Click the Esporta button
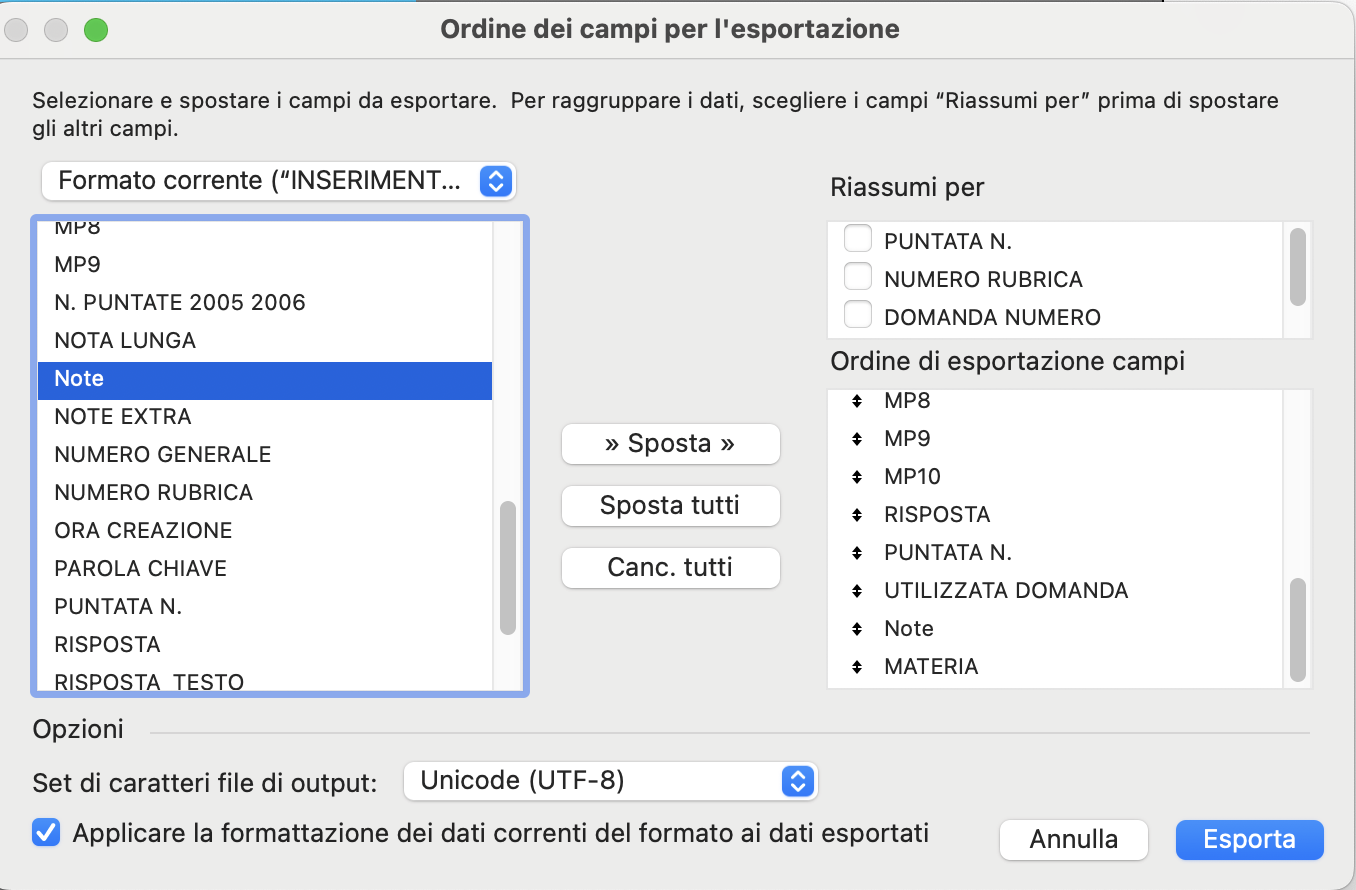1356x890 pixels. pyautogui.click(x=1249, y=840)
